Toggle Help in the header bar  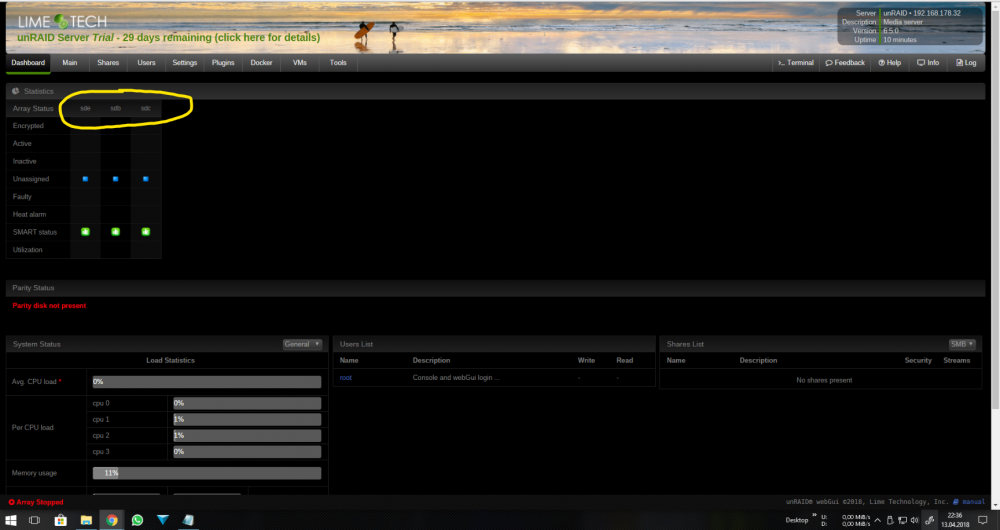[x=890, y=63]
